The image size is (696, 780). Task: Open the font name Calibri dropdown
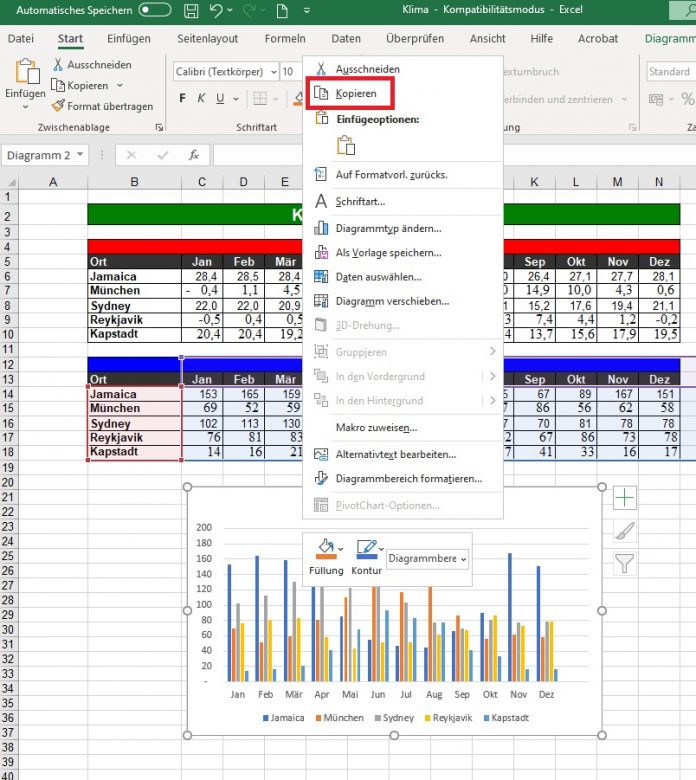(x=274, y=72)
